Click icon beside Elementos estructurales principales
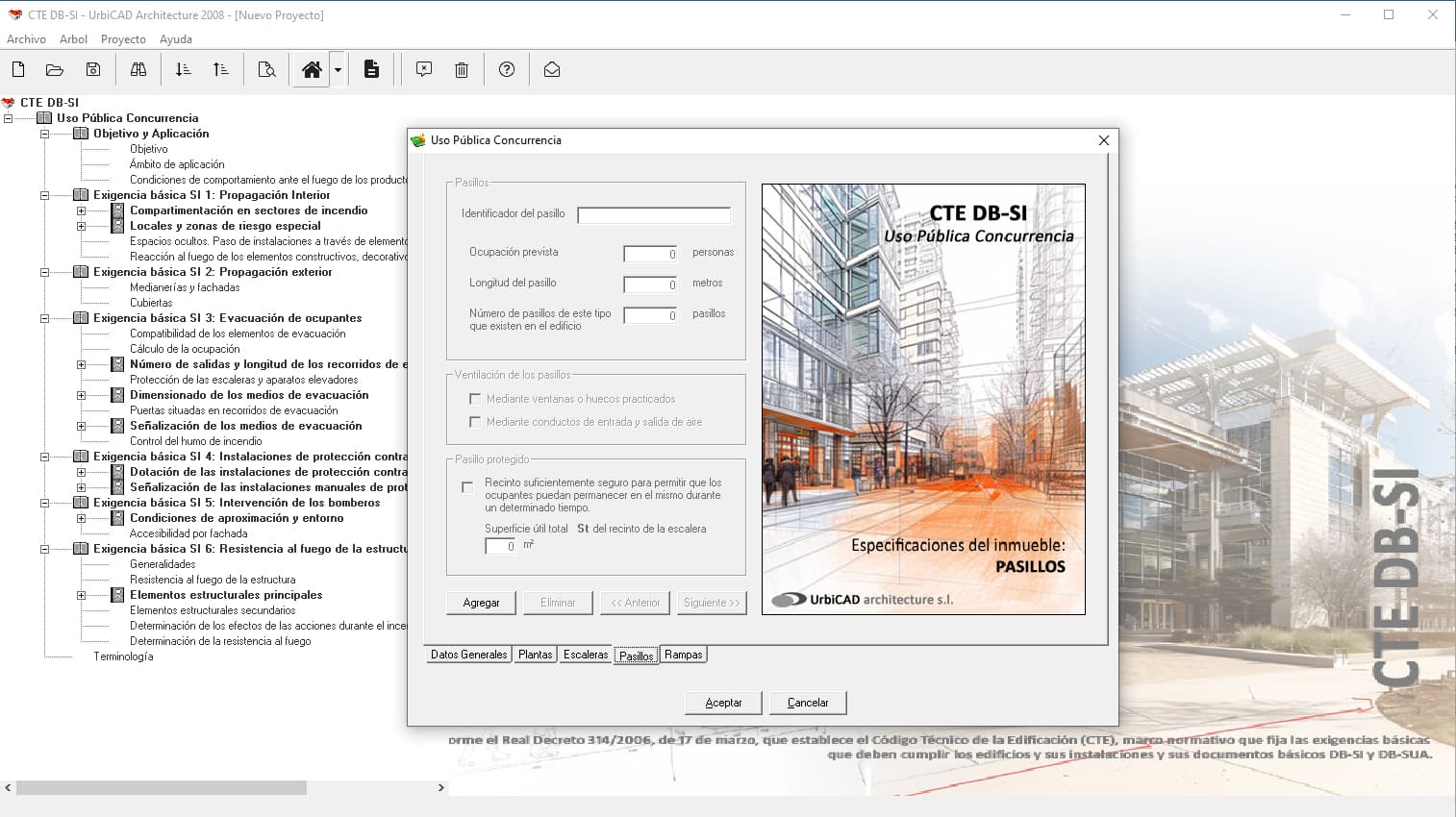Viewport: 1456px width, 817px height. pyautogui.click(x=117, y=595)
